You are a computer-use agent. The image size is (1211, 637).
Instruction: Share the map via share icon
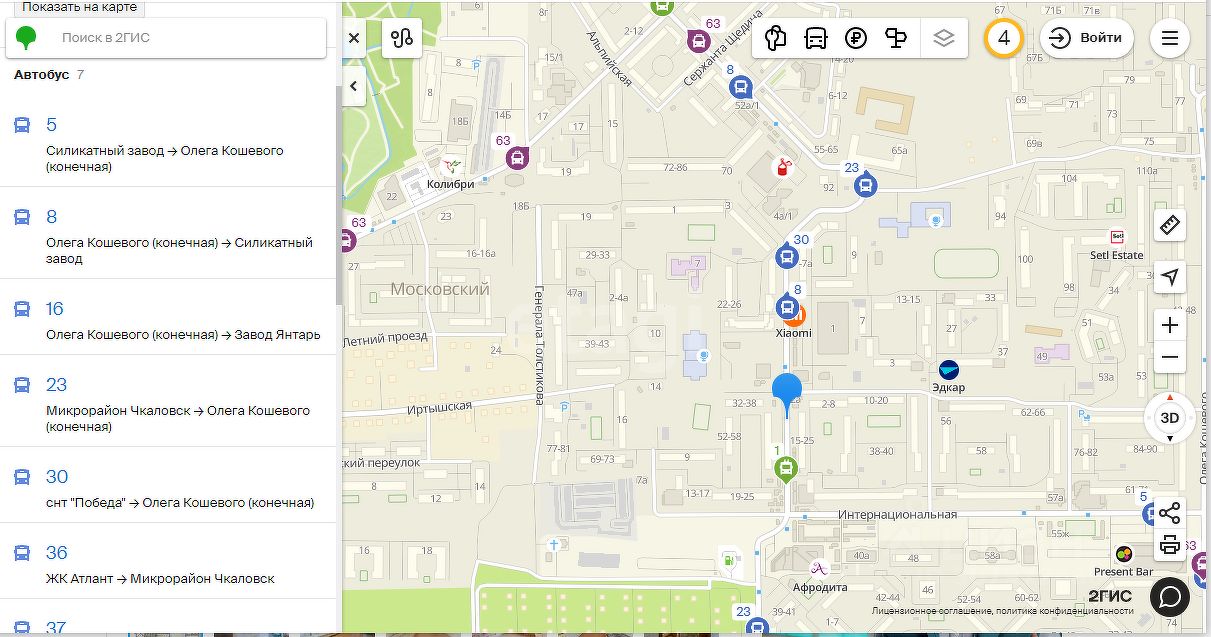tap(1170, 514)
